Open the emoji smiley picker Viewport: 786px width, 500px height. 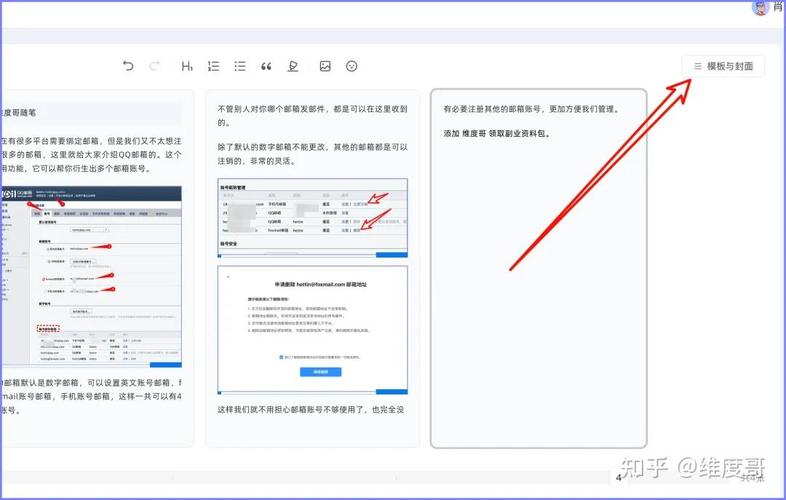tap(352, 66)
